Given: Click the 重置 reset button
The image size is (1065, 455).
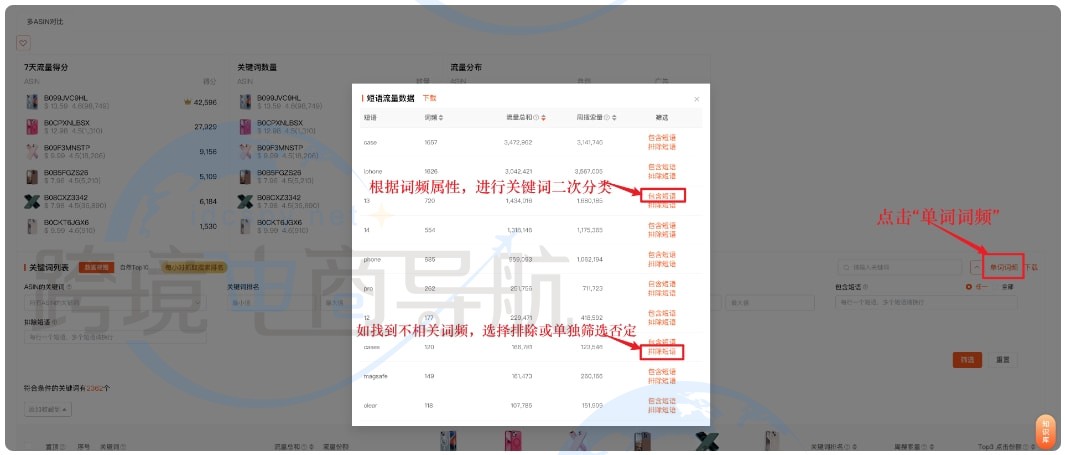Looking at the screenshot, I should click(1003, 360).
